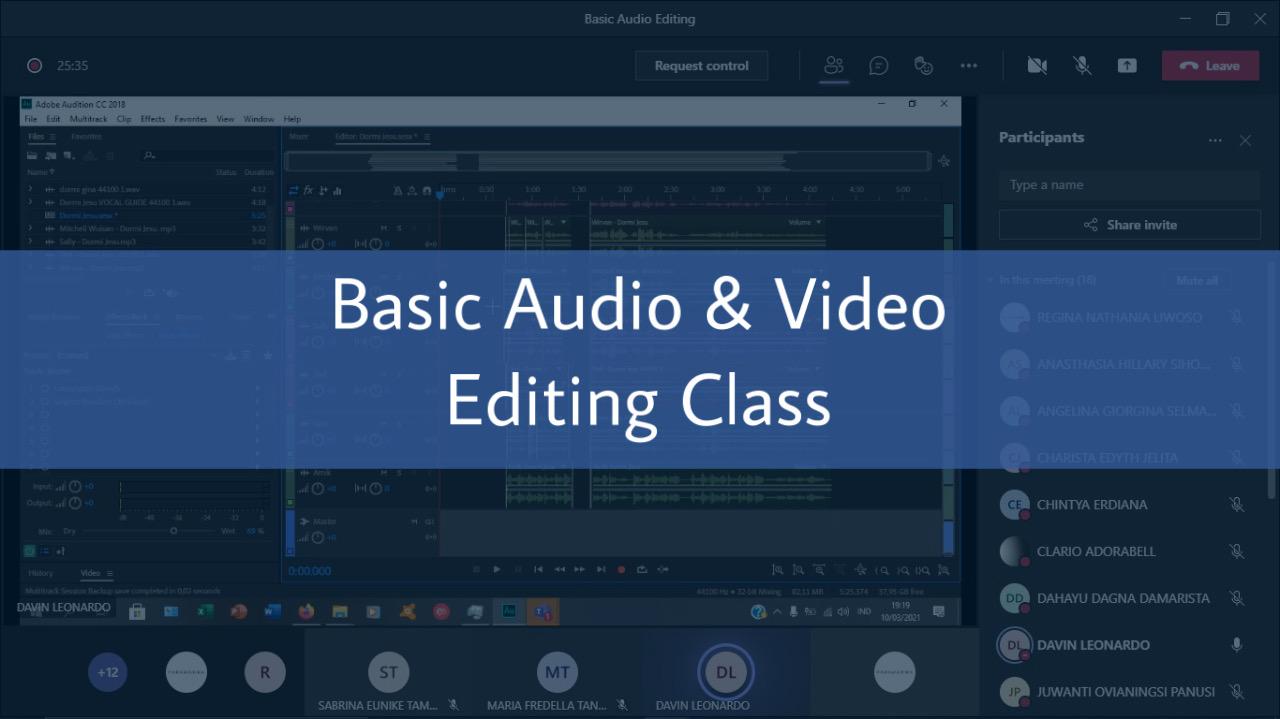This screenshot has width=1280, height=719.
Task: Select participant CHINTYA ERDIANA
Action: 1122,504
